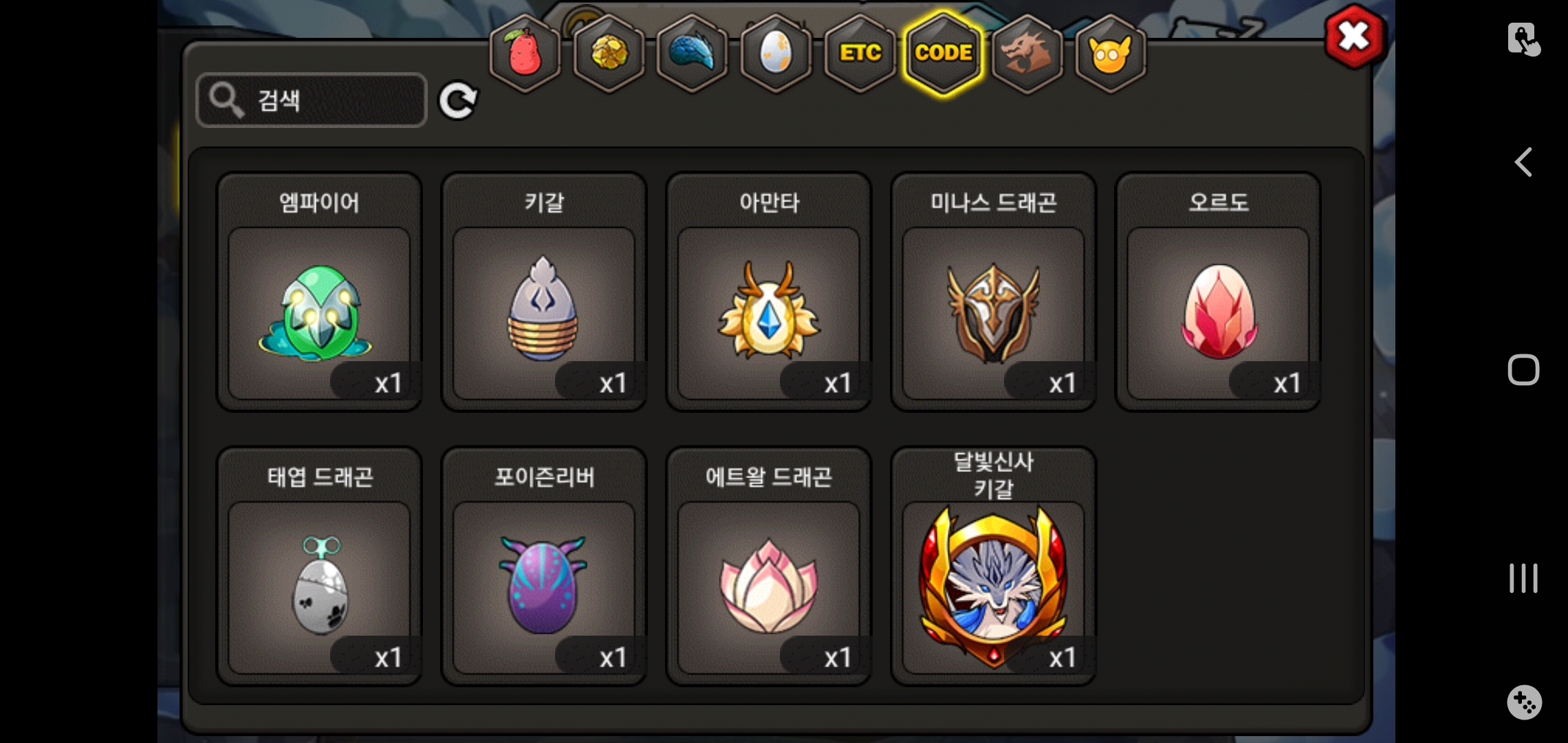The width and height of the screenshot is (1568, 743).
Task: Close the inventory with the red X
Action: (1354, 36)
